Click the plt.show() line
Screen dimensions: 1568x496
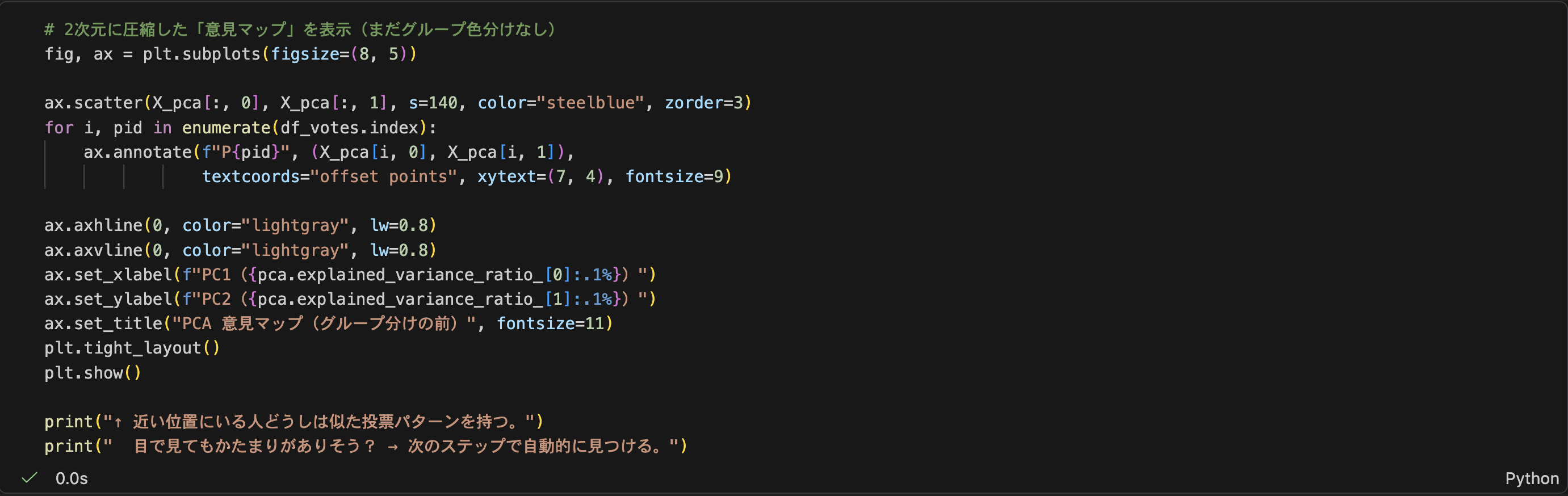tap(93, 373)
